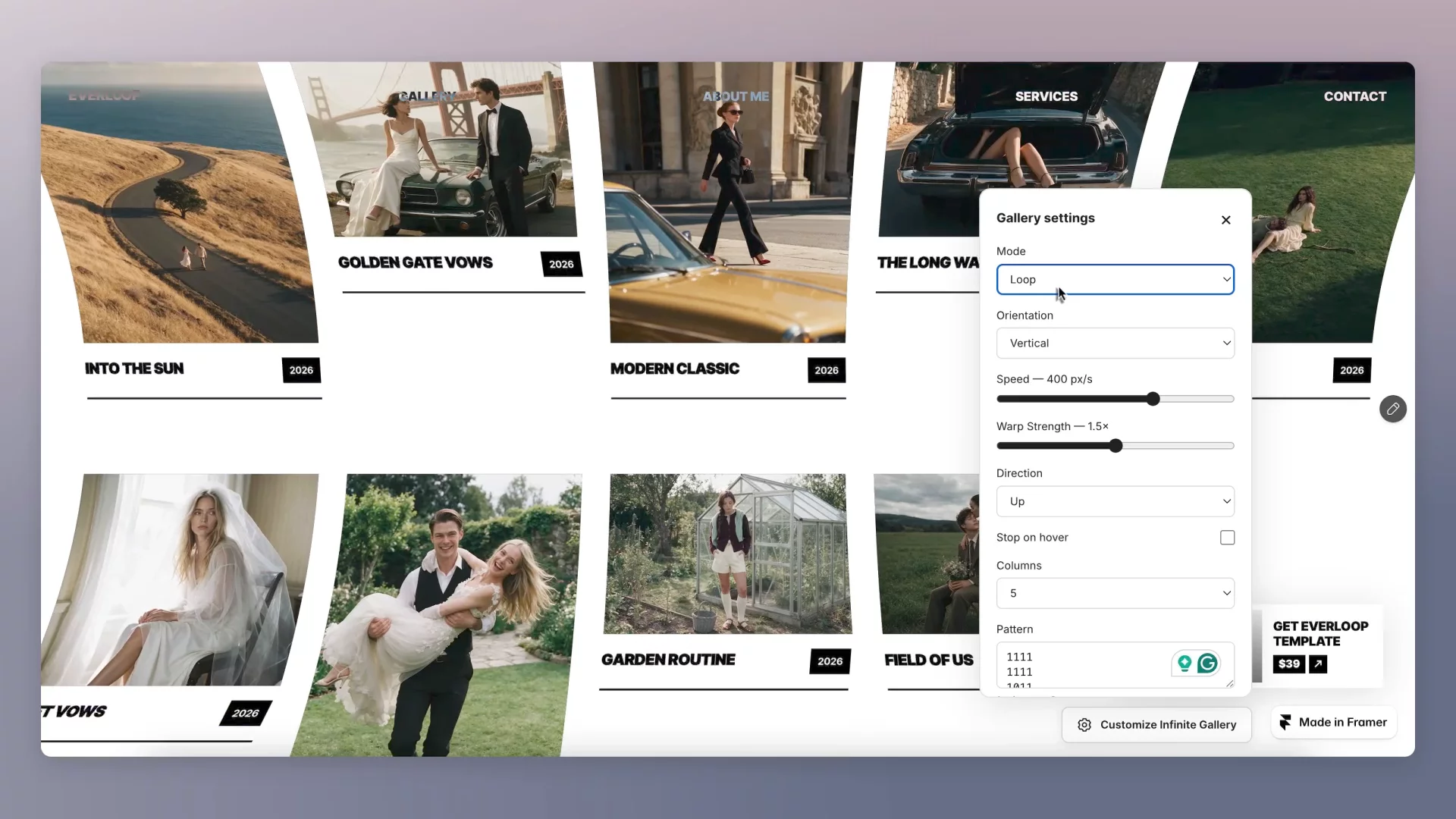Click the Garden Routine greenhouse photo
Viewport: 1456px width, 819px height.
pos(728,554)
